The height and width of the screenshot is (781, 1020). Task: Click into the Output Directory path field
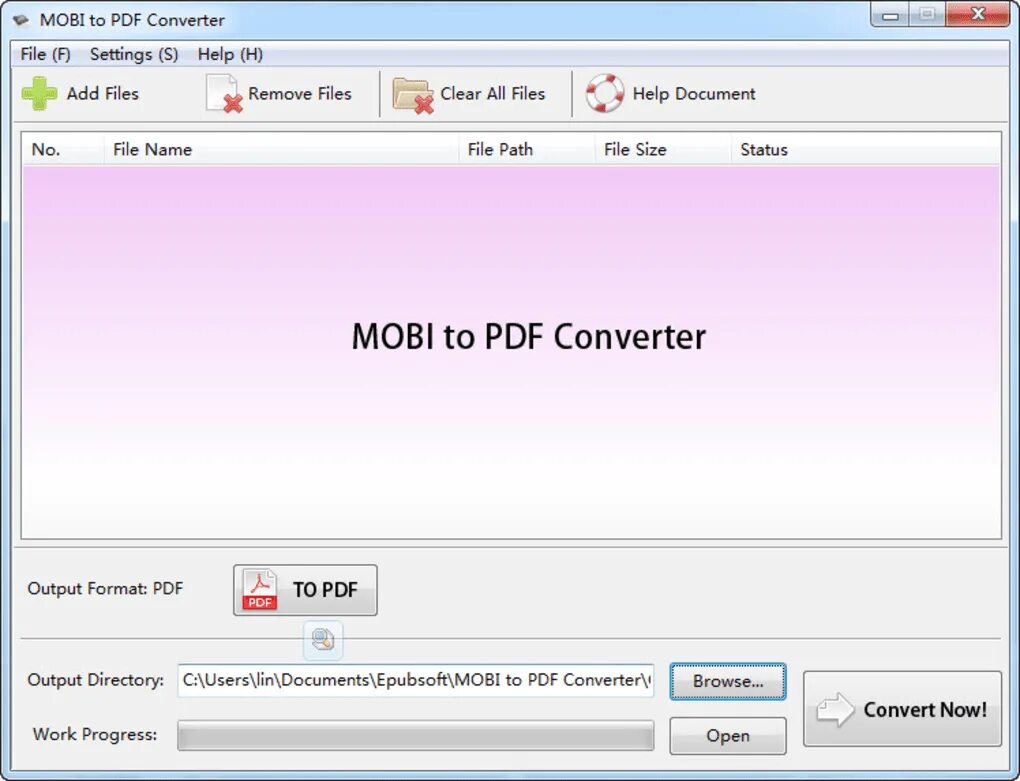(x=416, y=680)
